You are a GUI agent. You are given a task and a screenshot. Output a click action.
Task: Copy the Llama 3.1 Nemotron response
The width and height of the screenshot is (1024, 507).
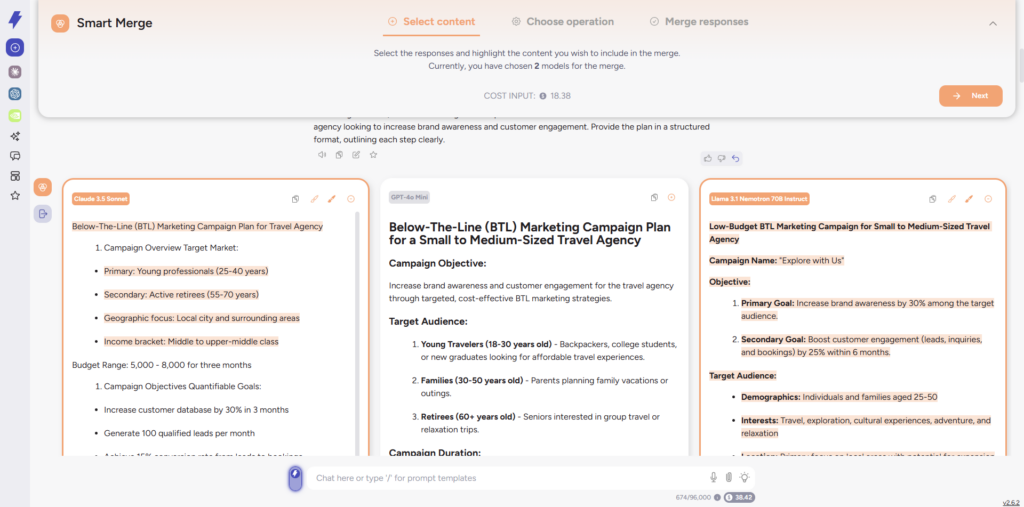933,199
